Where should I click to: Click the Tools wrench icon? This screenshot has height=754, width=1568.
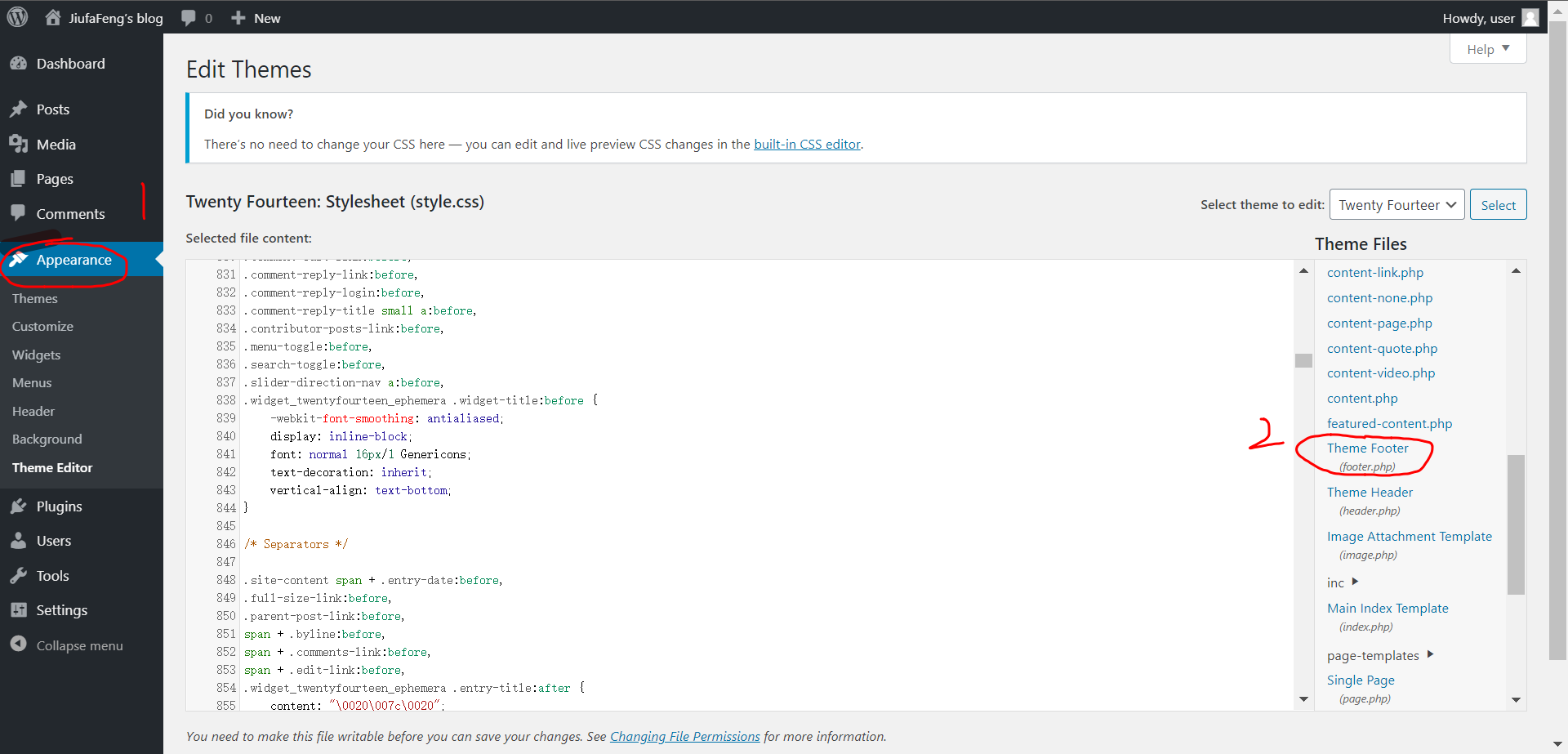(x=18, y=576)
